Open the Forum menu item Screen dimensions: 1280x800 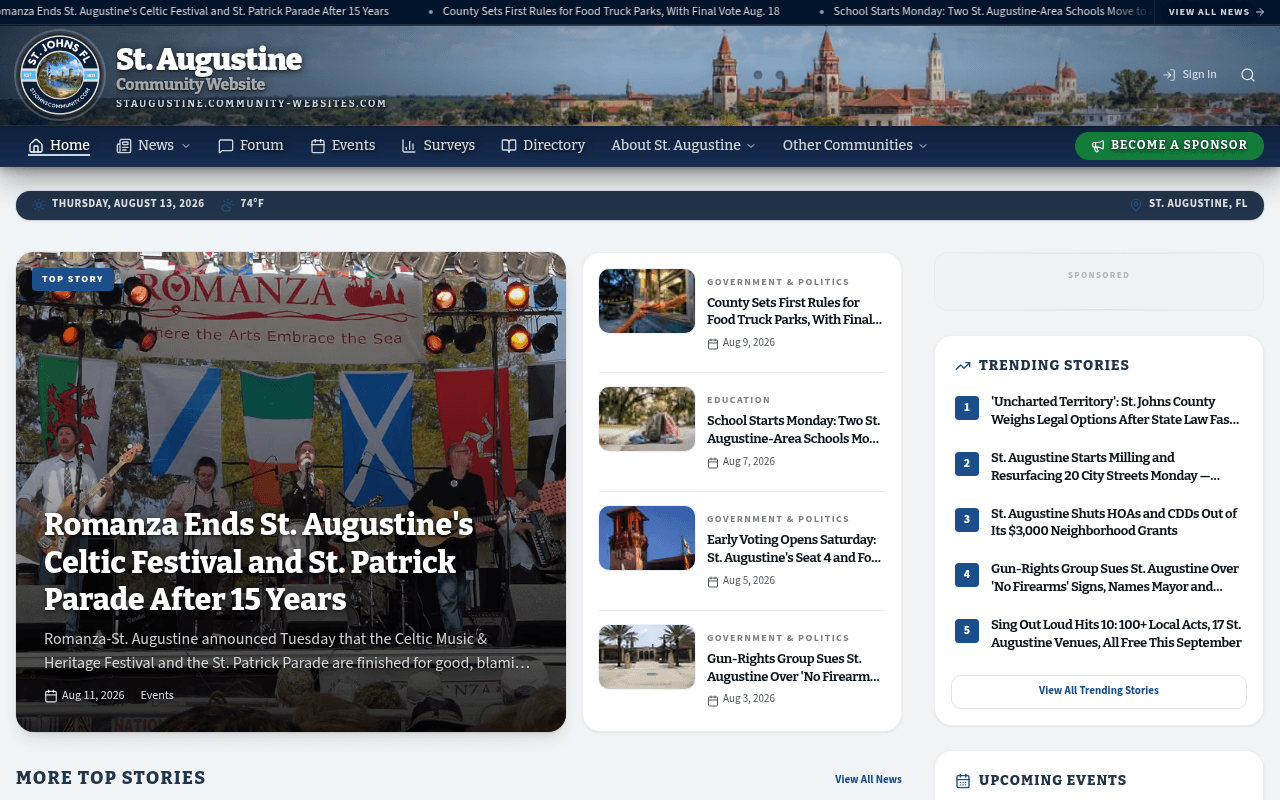click(251, 146)
